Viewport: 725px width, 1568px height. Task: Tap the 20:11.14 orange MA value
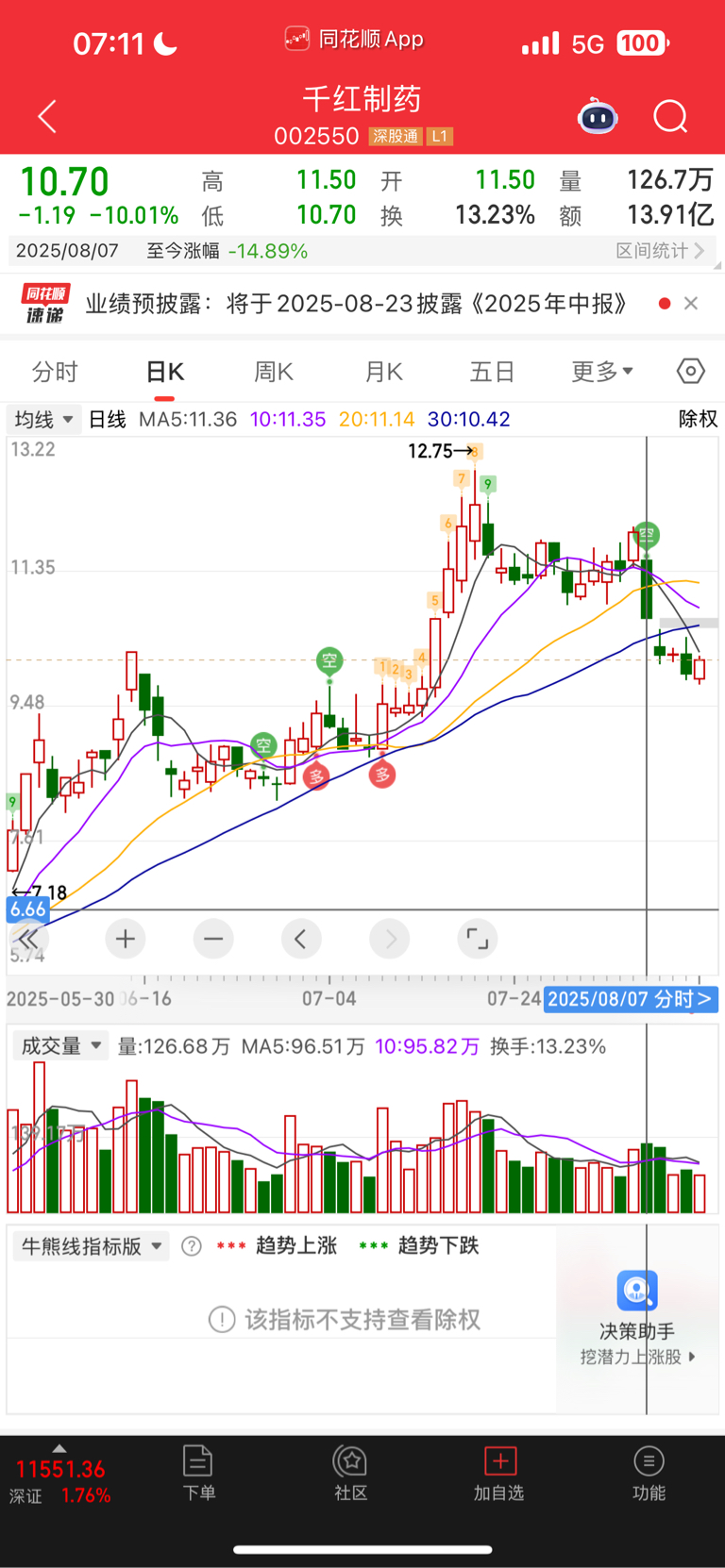[377, 419]
